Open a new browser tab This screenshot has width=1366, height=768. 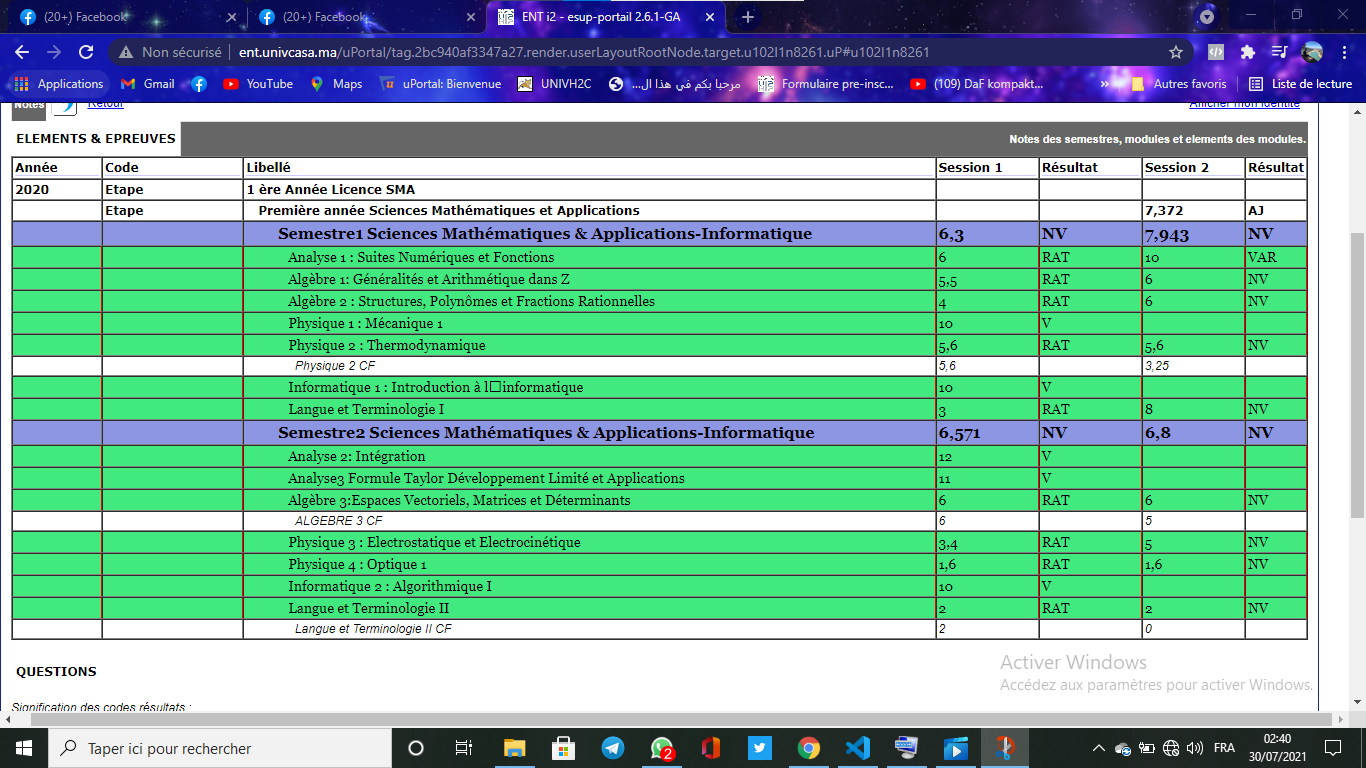pos(748,17)
